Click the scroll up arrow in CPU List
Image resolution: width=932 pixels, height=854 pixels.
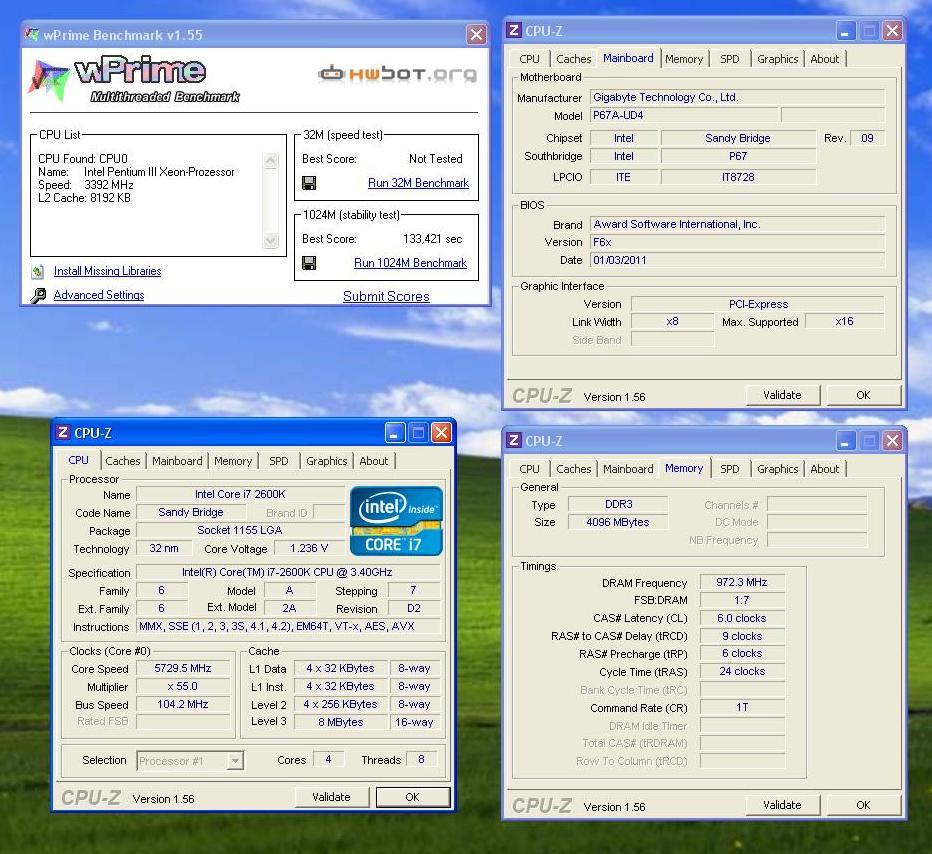pos(270,160)
